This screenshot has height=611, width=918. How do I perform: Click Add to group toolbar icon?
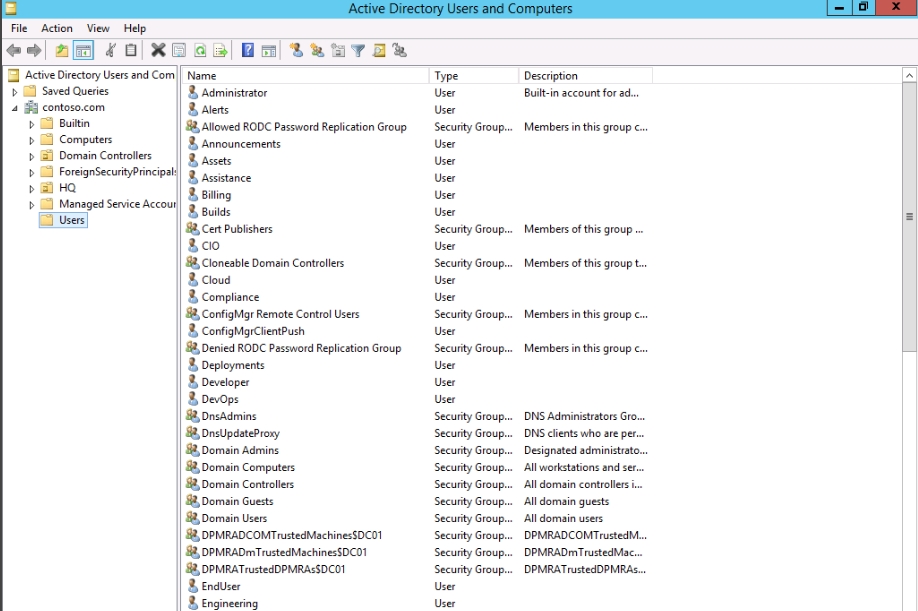click(400, 51)
